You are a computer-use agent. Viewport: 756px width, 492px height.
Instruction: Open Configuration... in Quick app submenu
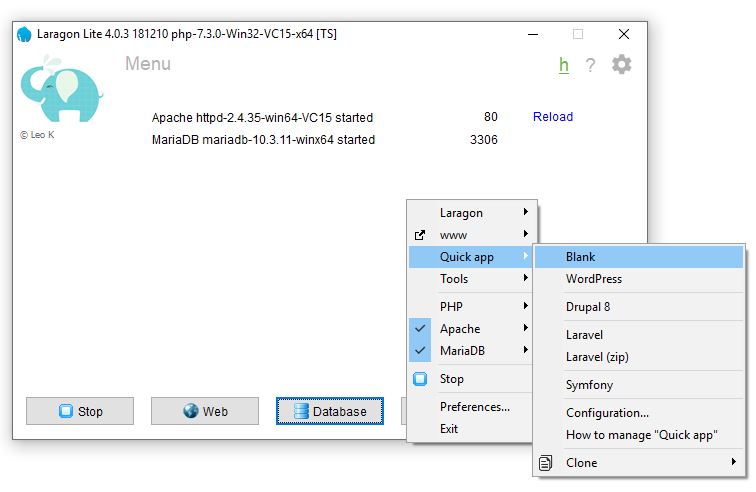639,412
